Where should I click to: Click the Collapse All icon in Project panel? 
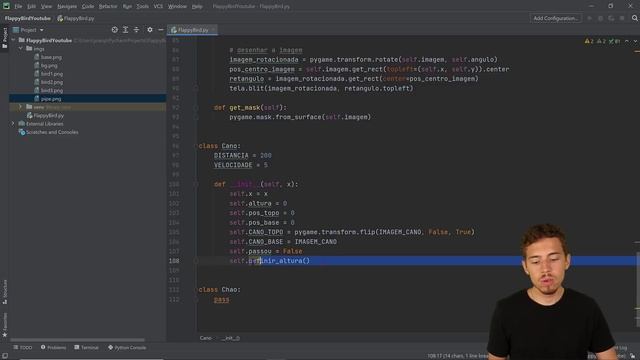click(136, 30)
